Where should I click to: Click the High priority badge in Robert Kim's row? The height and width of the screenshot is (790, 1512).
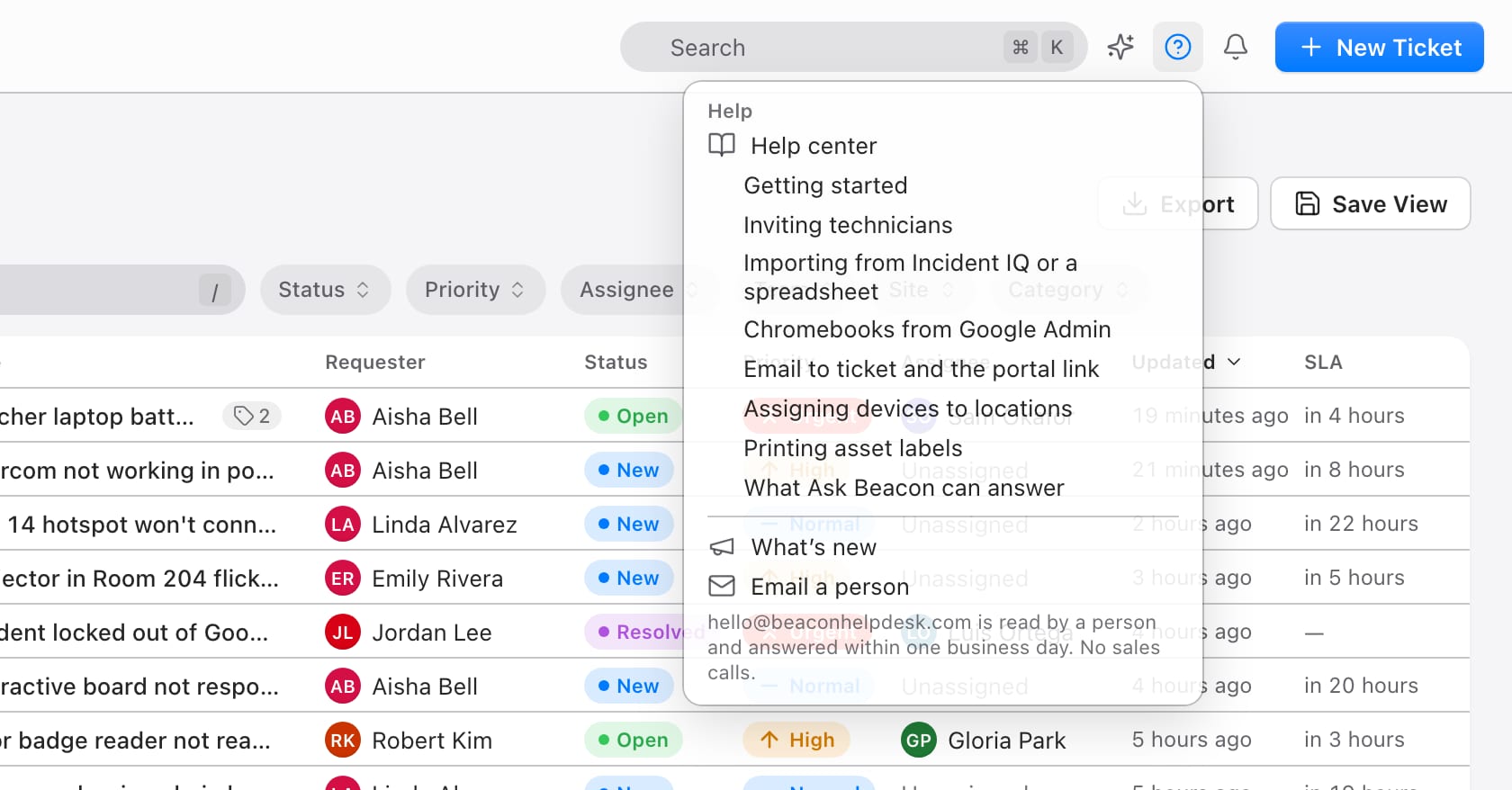(x=796, y=740)
